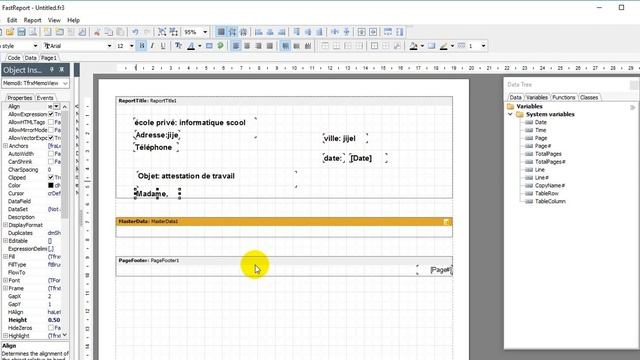Click the Redo icon
The width and height of the screenshot is (640, 360).
coord(147,32)
